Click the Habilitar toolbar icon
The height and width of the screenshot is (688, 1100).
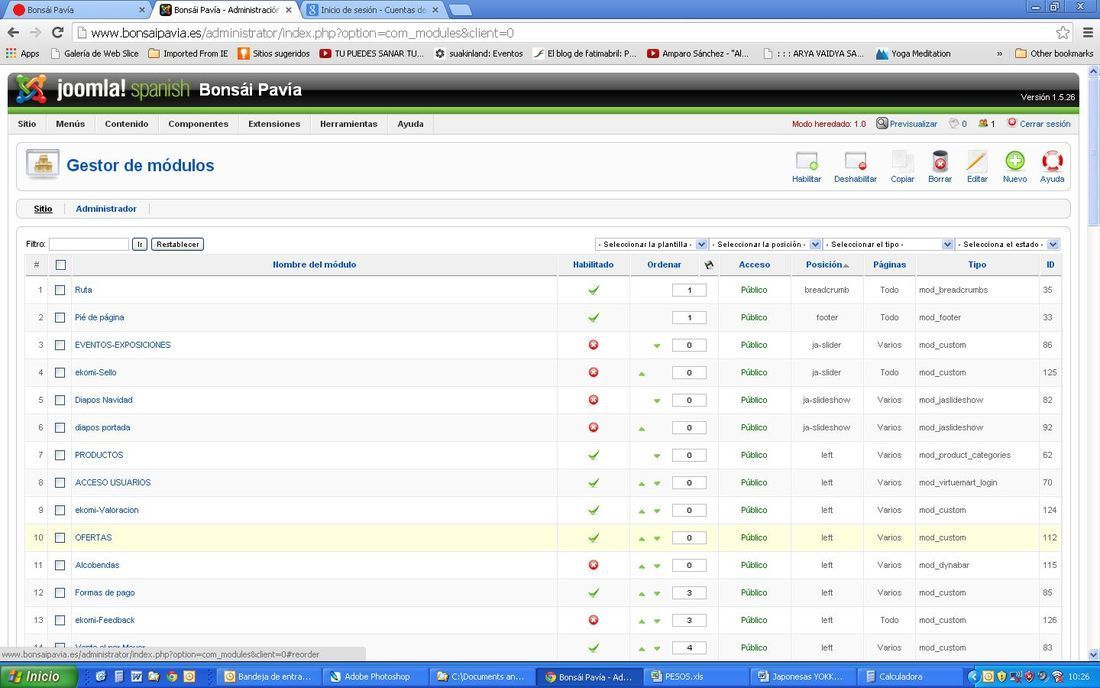pos(806,162)
